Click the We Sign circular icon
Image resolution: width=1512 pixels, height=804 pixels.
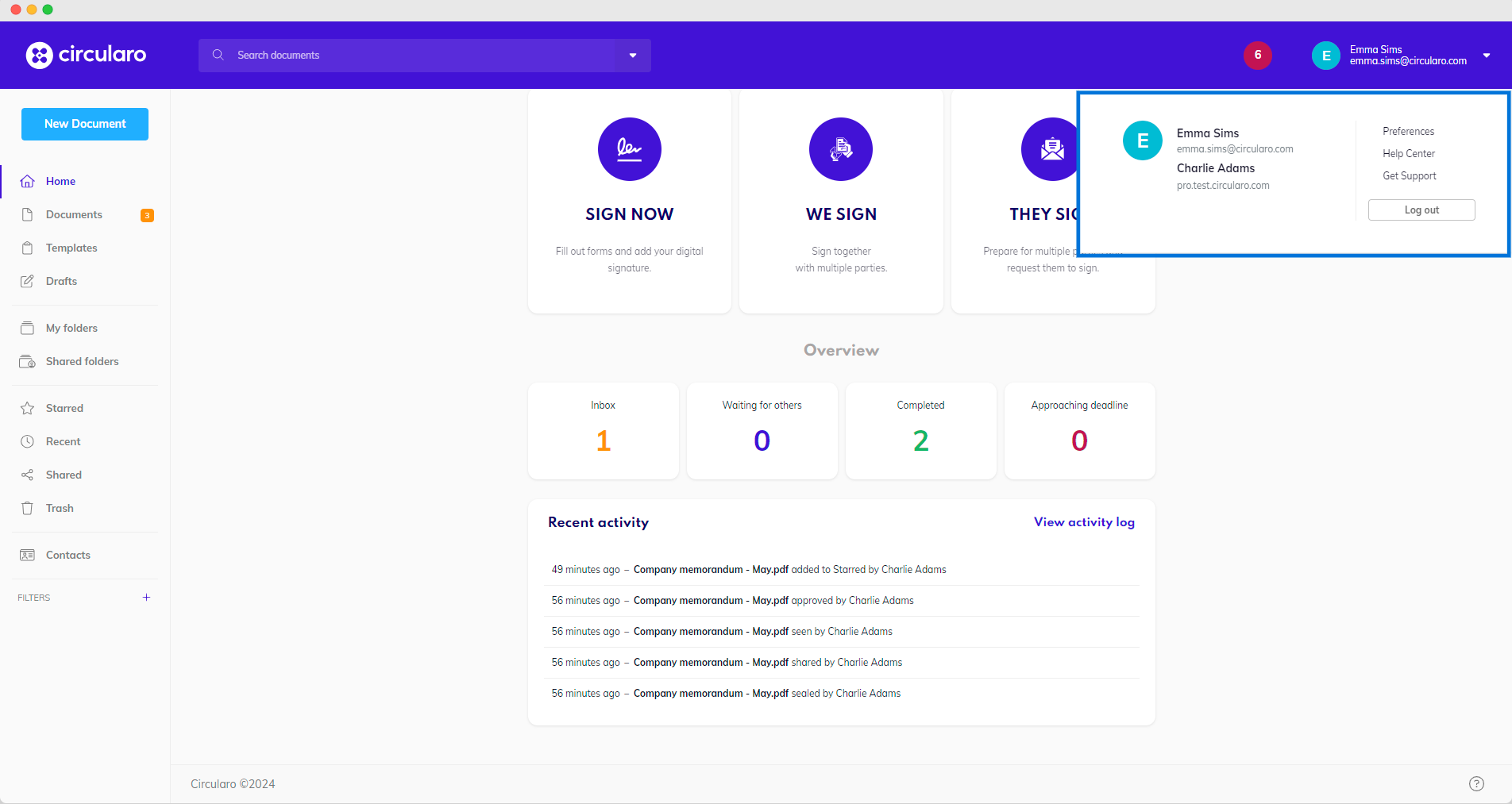point(840,149)
